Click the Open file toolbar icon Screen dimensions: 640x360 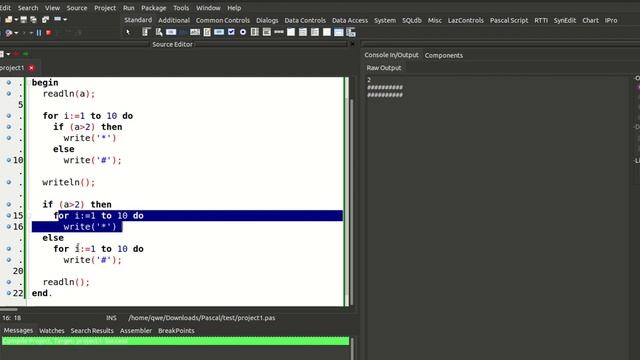(8, 19)
